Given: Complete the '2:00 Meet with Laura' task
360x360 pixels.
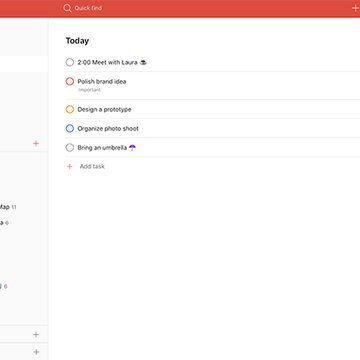Looking at the screenshot, I should [70, 62].
